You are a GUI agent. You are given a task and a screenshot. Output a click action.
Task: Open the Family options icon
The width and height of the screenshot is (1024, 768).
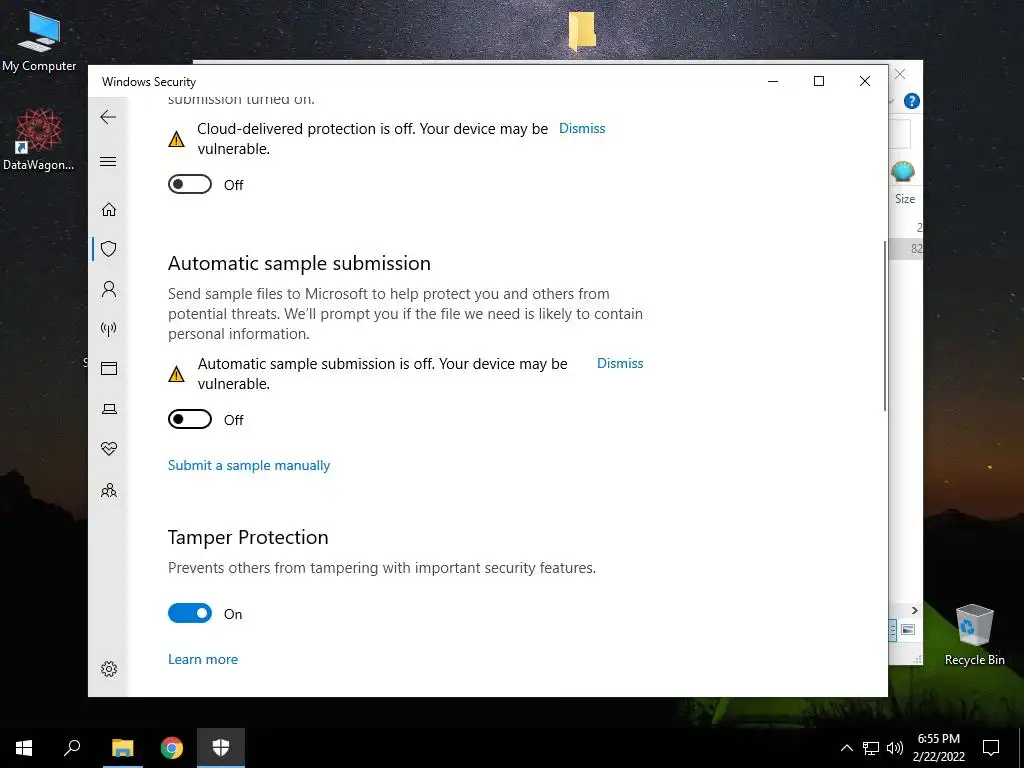109,490
